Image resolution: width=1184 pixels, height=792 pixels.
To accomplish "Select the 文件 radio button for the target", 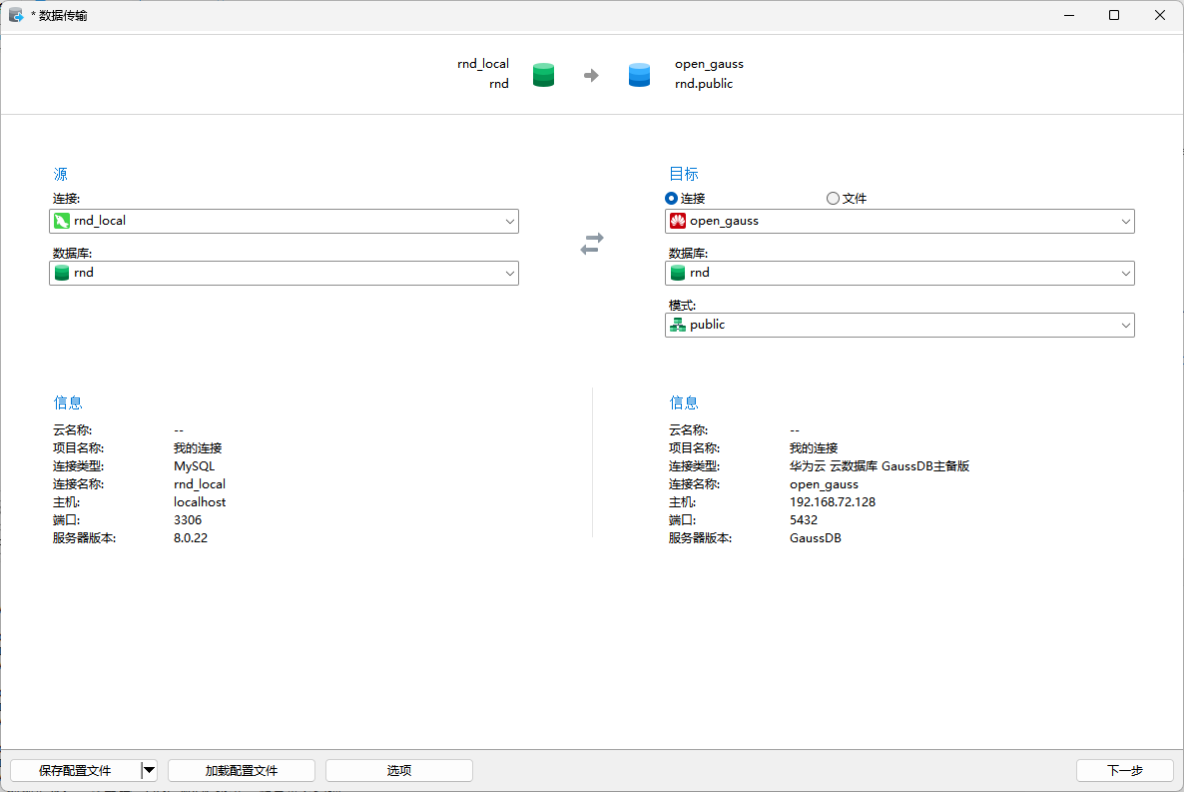I will [x=831, y=198].
